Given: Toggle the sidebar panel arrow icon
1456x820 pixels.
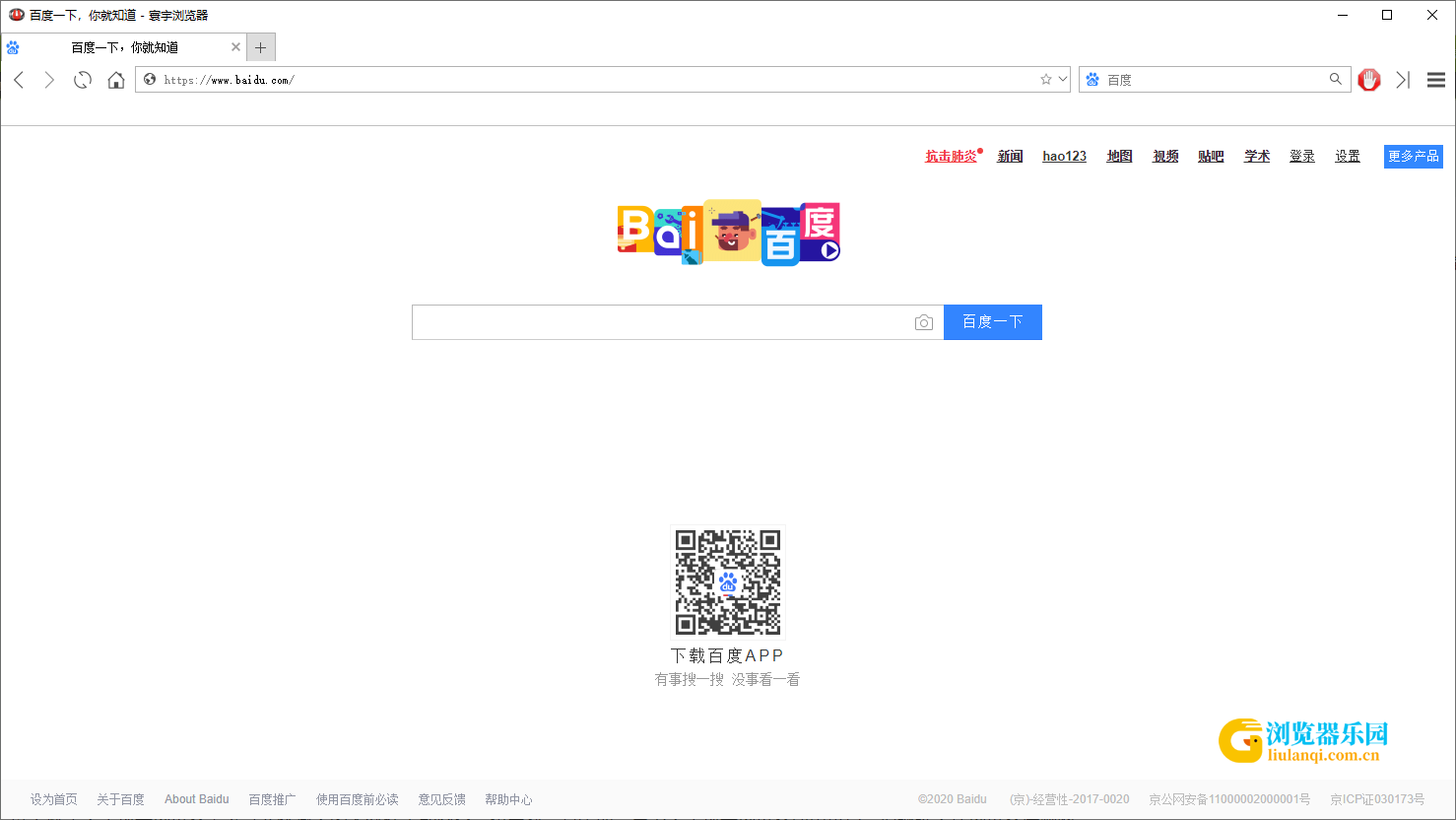Looking at the screenshot, I should [1403, 80].
